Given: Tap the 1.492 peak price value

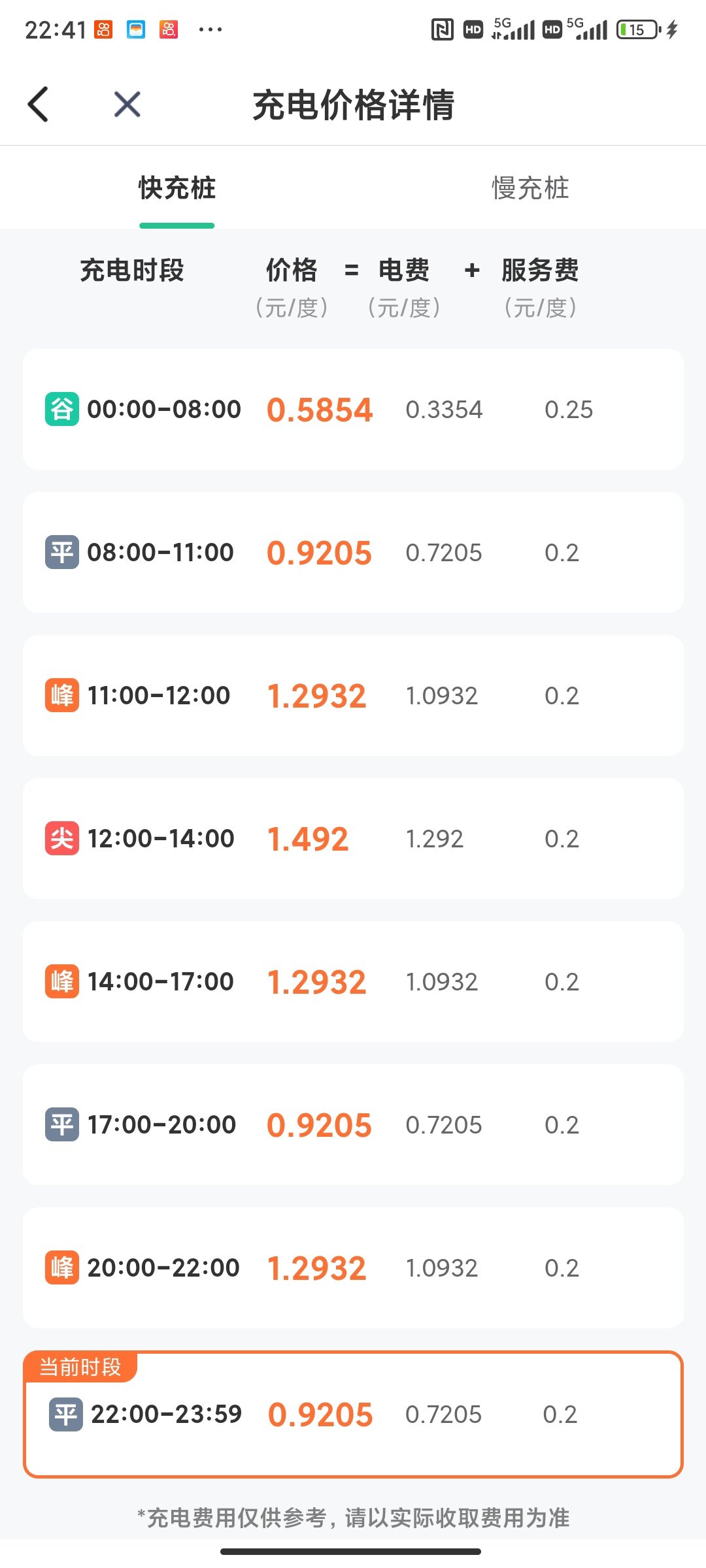Looking at the screenshot, I should (308, 839).
